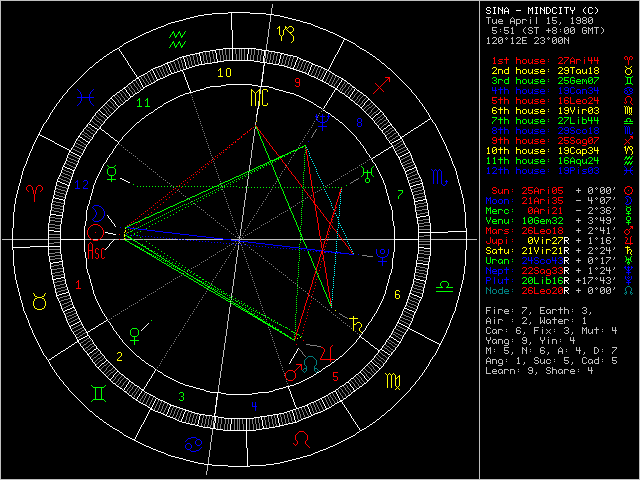Image resolution: width=640 pixels, height=480 pixels.
Task: Click the red Mars symbol in the chart
Action: 290,374
